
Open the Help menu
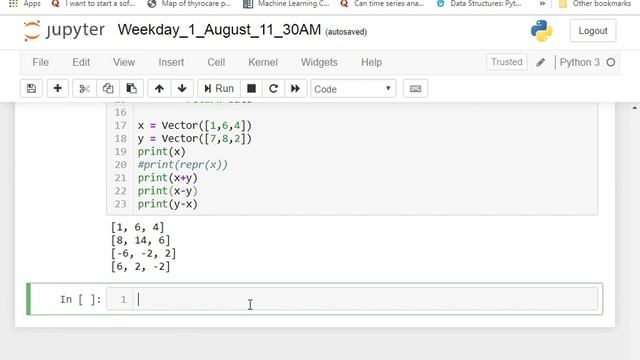(x=371, y=62)
